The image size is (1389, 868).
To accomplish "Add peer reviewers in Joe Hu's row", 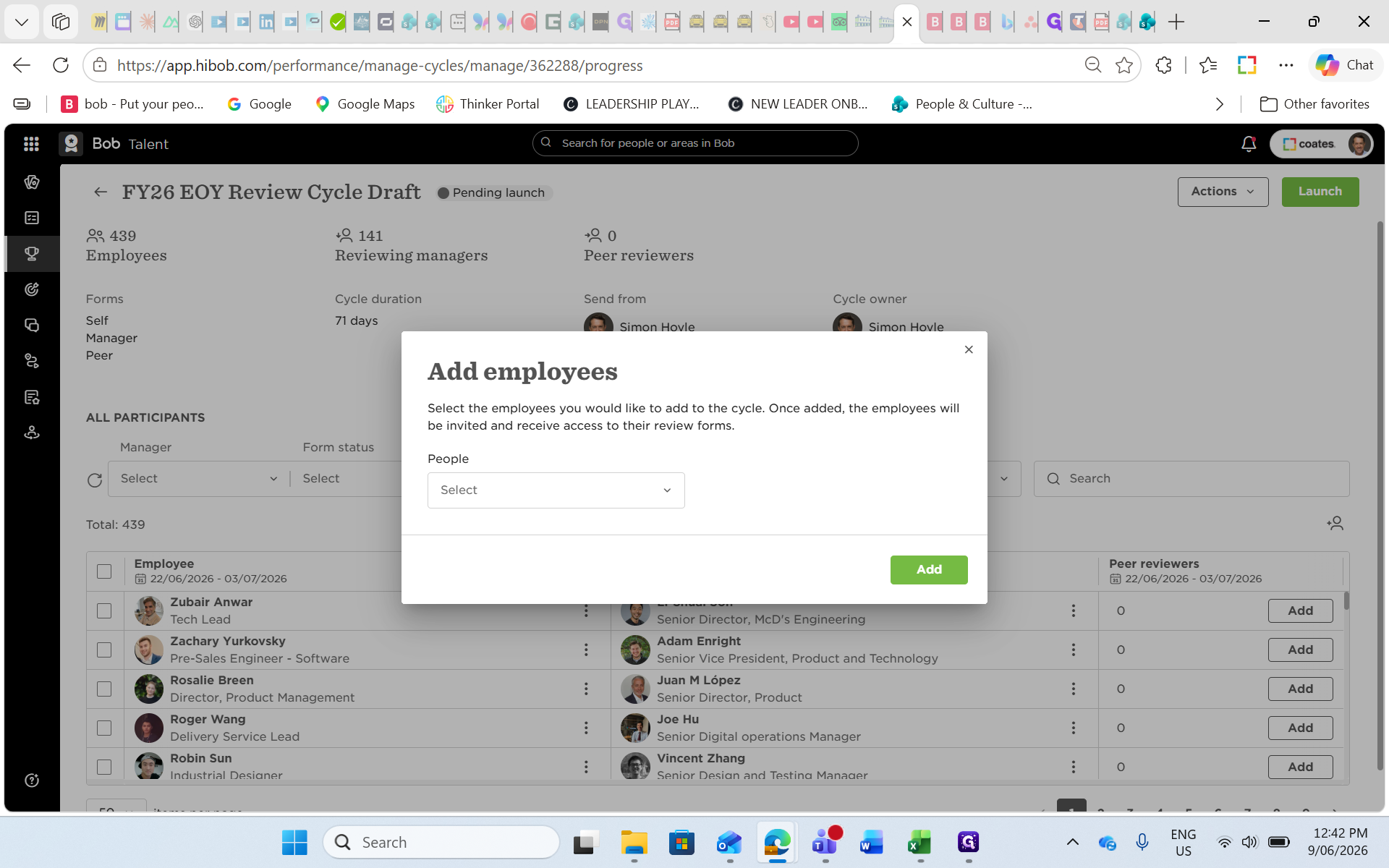I will [1300, 728].
